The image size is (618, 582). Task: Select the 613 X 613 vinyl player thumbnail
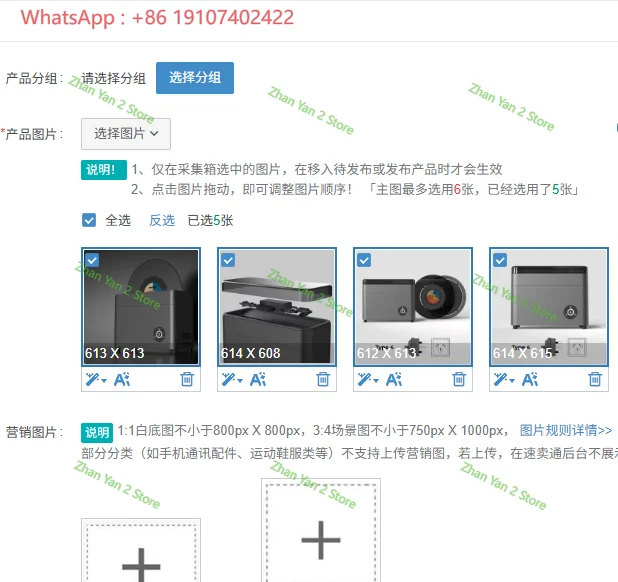point(141,307)
